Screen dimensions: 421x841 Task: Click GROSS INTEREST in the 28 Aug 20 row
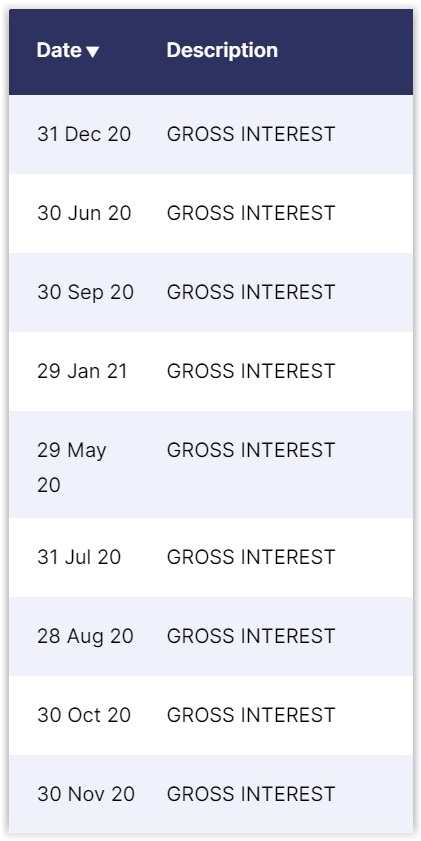pyautogui.click(x=251, y=636)
